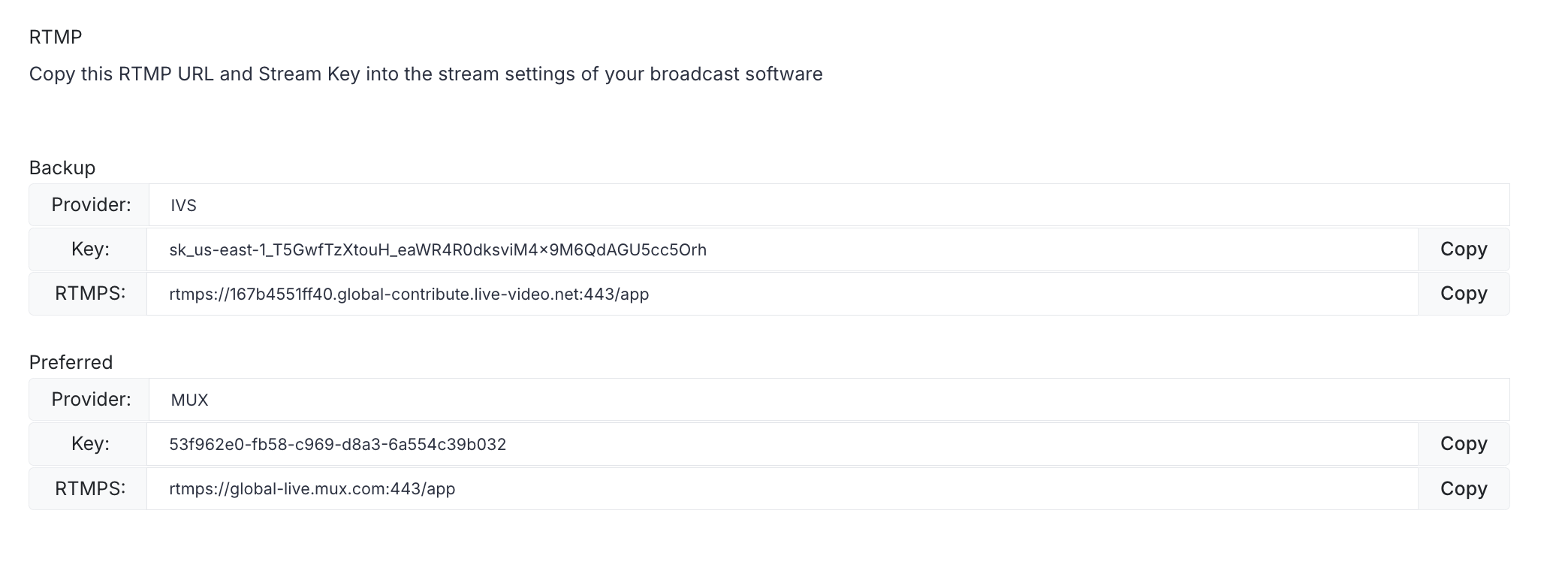Viewport: 1568px width, 571px height.
Task: Copy the Preferred mux.com RTMPS URL
Action: [1464, 488]
